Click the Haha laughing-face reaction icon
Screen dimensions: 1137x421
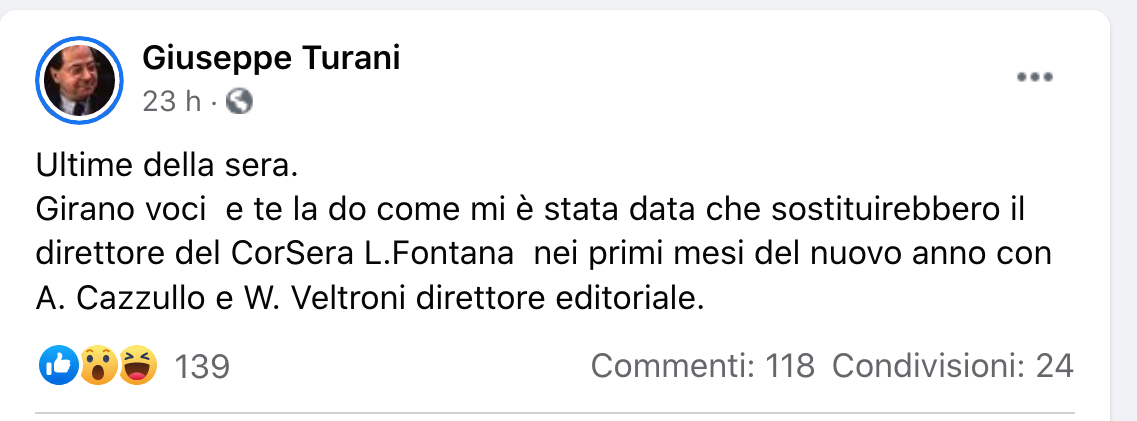tap(135, 367)
